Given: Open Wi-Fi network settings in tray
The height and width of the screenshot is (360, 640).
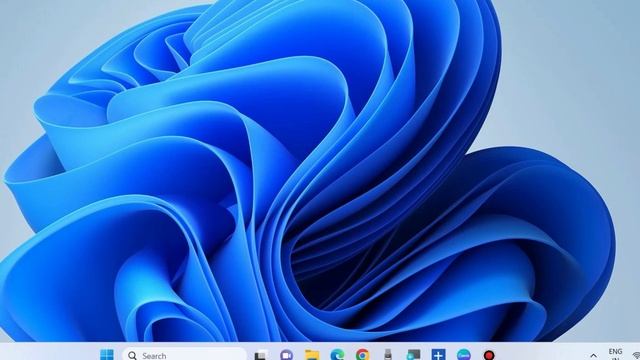Looking at the screenshot, I should click(x=636, y=356).
